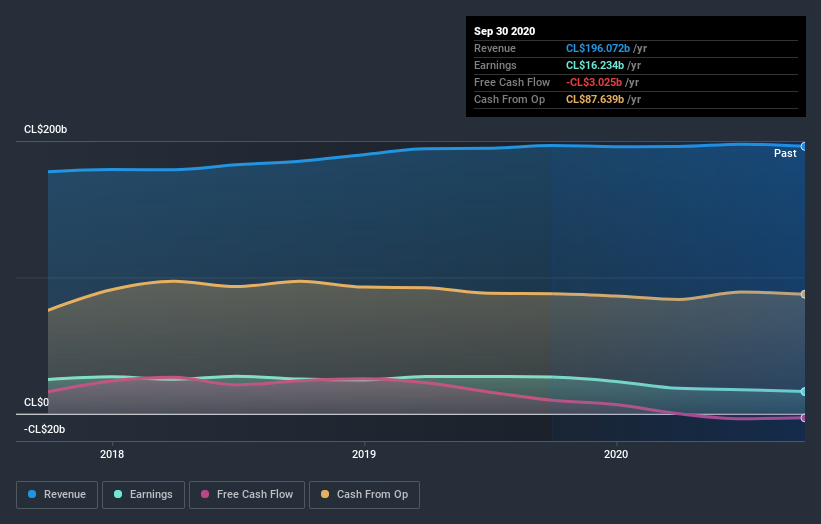Click the Sep 30 2020 tooltip date
This screenshot has height=524, width=821.
(504, 31)
